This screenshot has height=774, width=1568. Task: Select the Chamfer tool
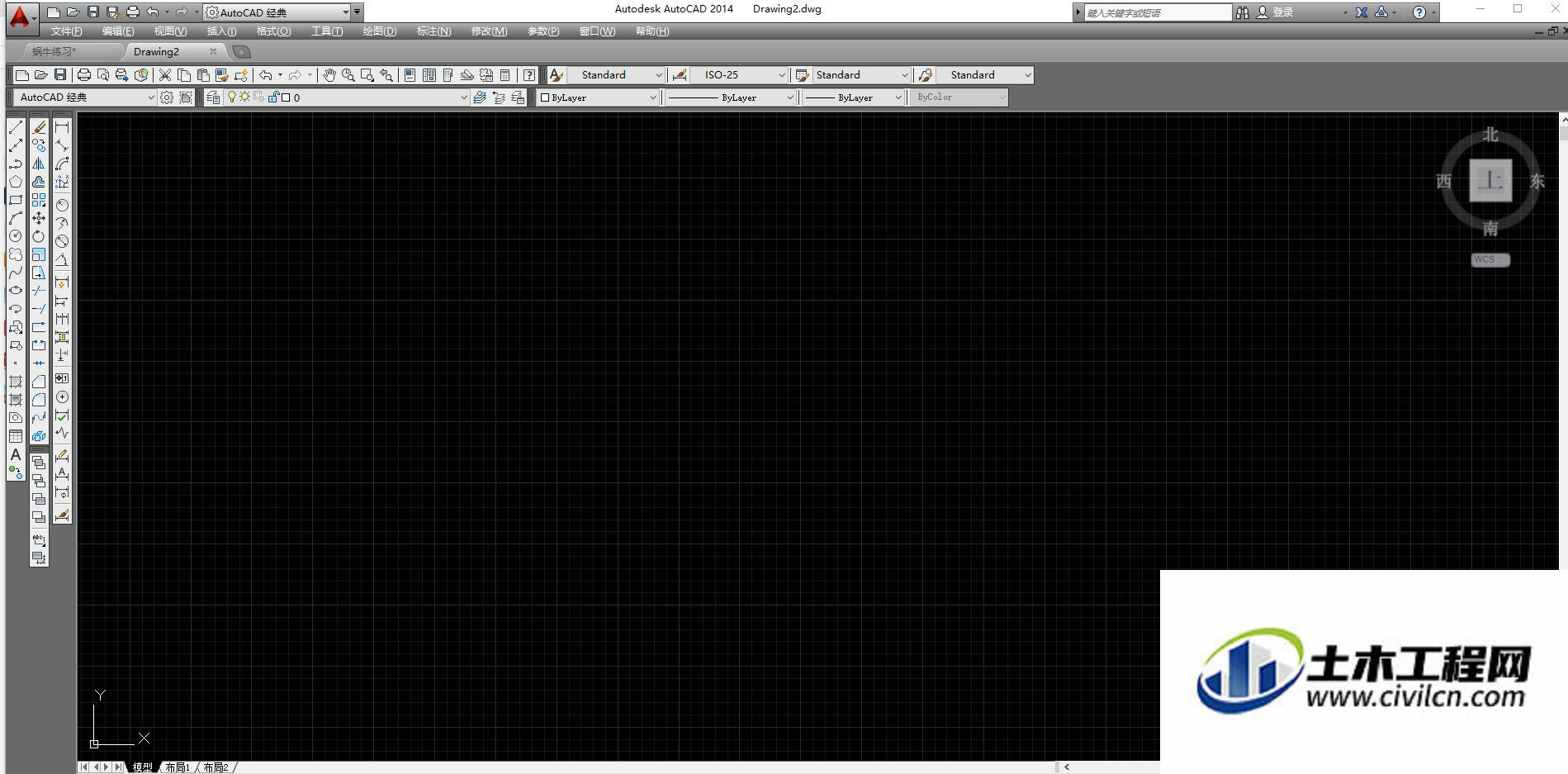pyautogui.click(x=39, y=382)
